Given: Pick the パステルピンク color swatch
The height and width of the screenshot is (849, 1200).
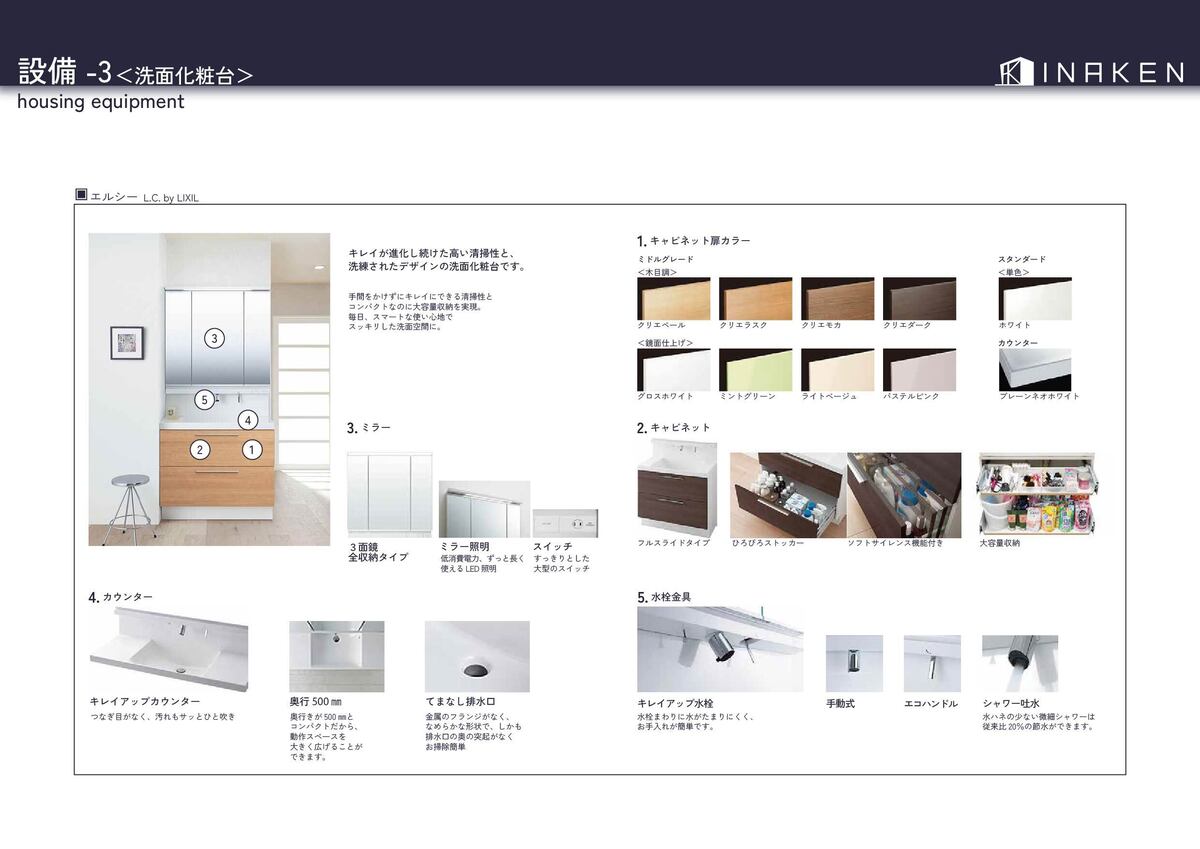Looking at the screenshot, I should [x=919, y=370].
